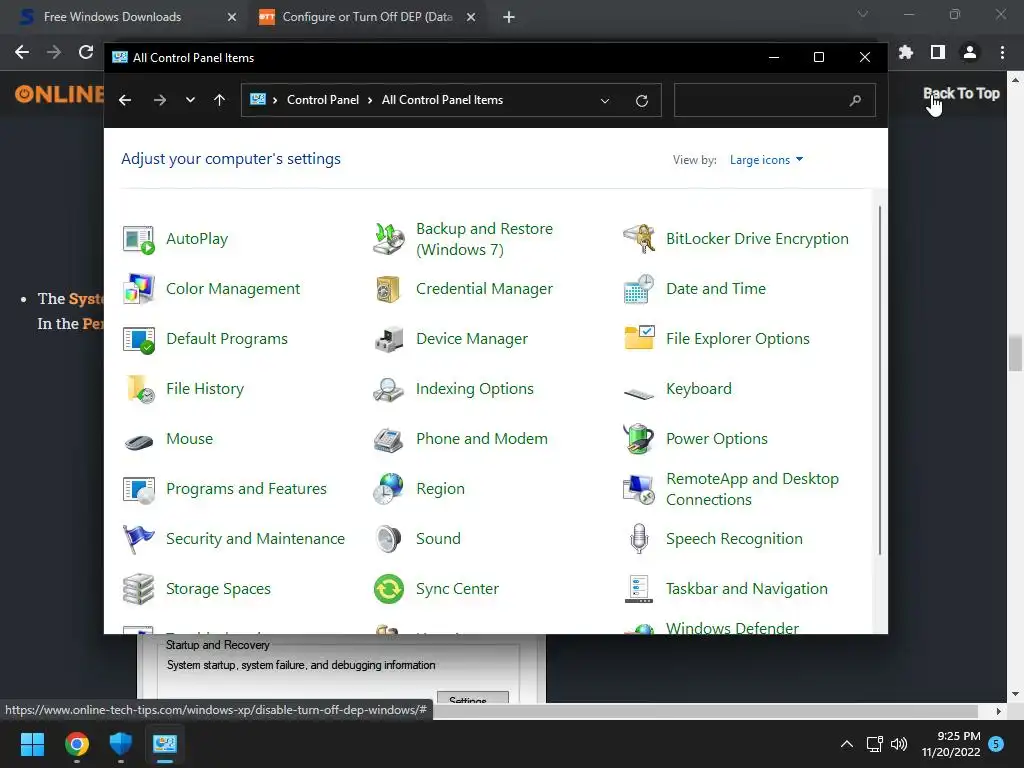Close the Configure or Turn Off DEP tab
Screen dimensions: 1024x768
[471, 18]
